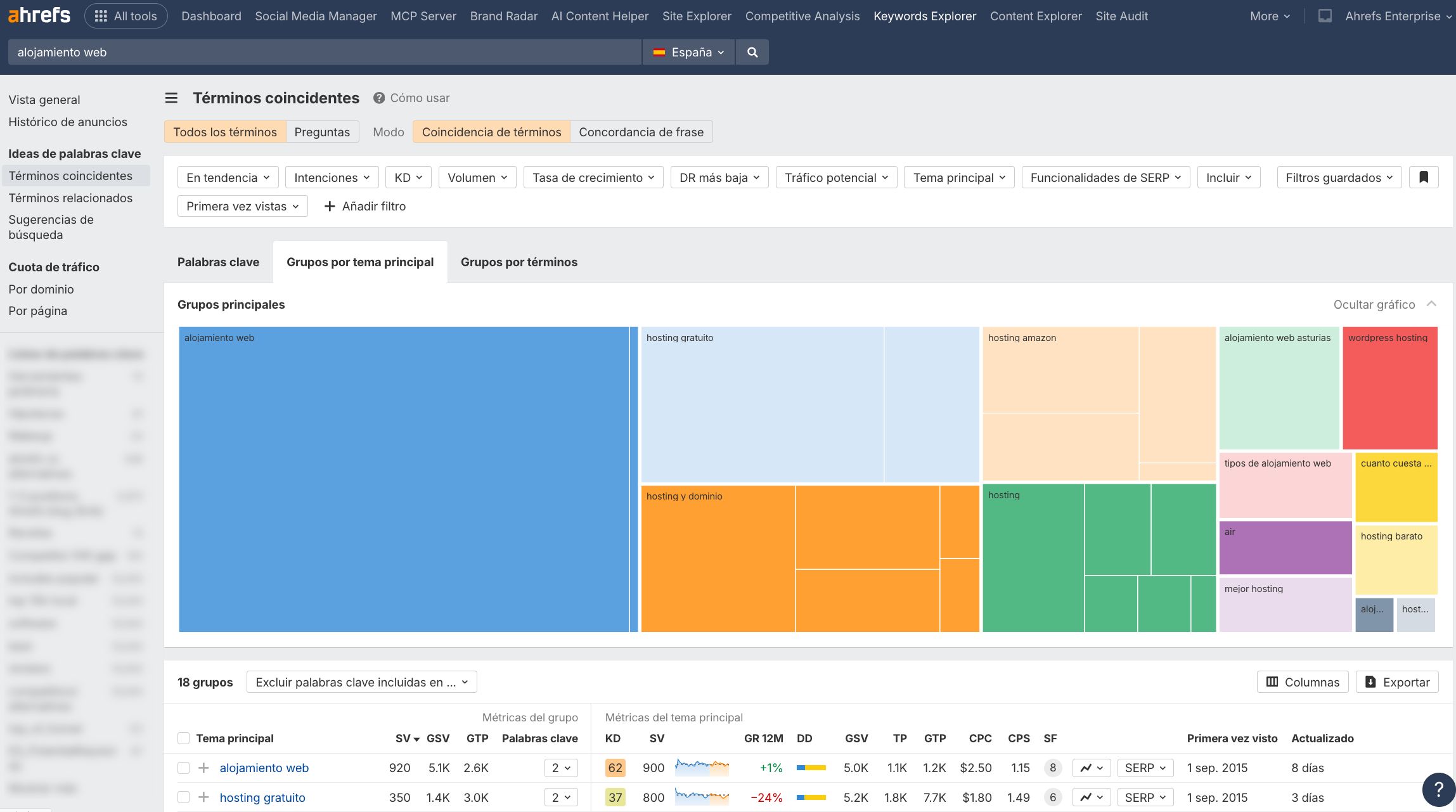The width and height of the screenshot is (1456, 812).
Task: Click the Exportar button
Action: tap(1397, 682)
